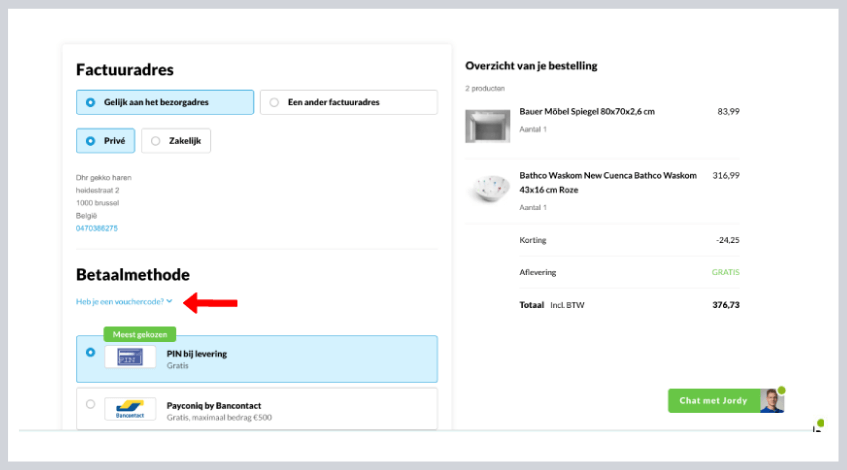Screen dimensions: 847x470
Task: Click the Bathco Waskom product image
Action: (488, 189)
